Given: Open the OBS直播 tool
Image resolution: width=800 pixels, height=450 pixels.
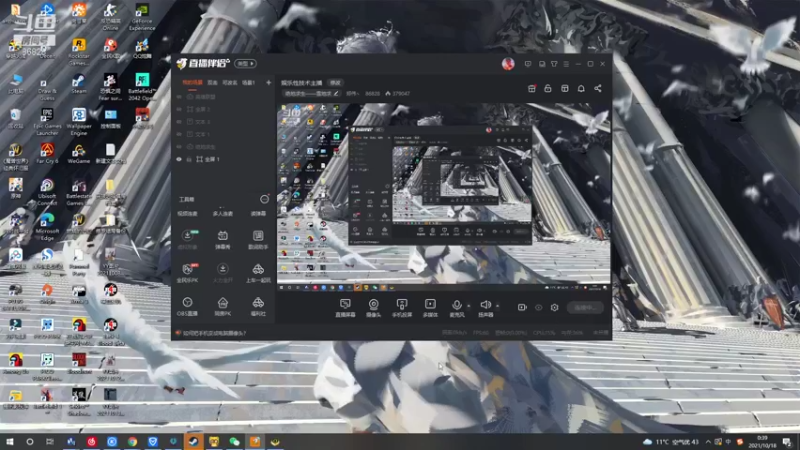Looking at the screenshot, I should point(187,307).
